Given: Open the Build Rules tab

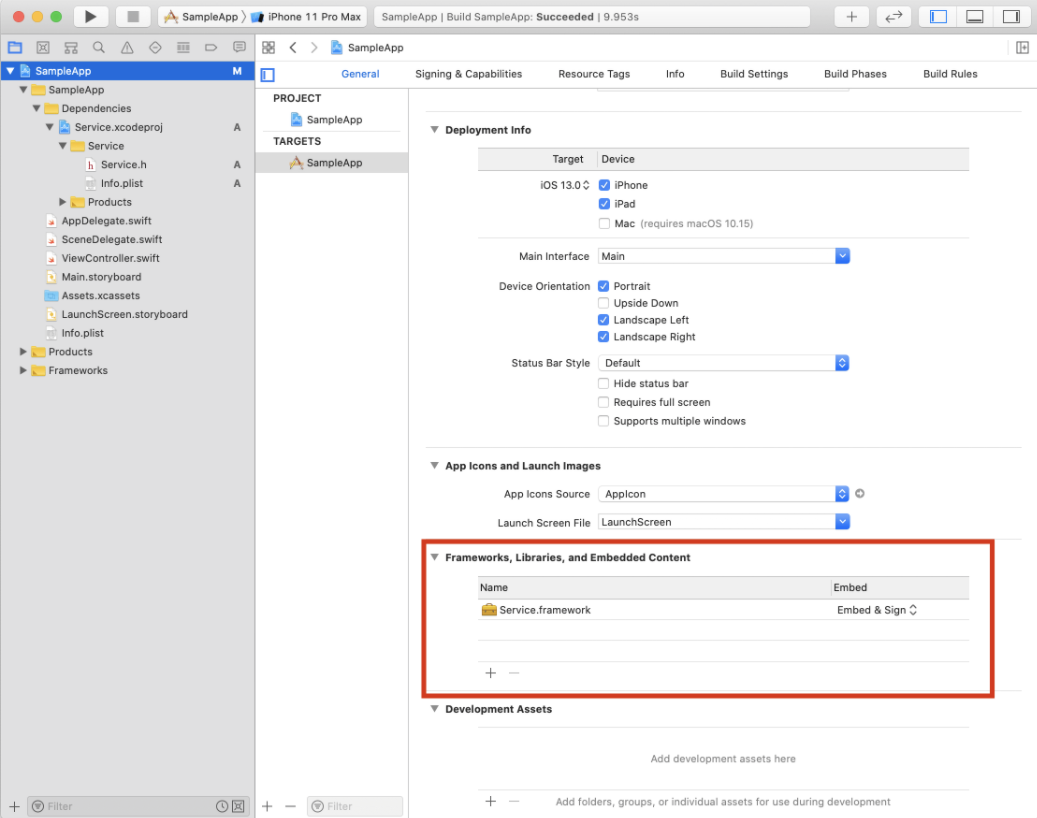Looking at the screenshot, I should pos(950,74).
